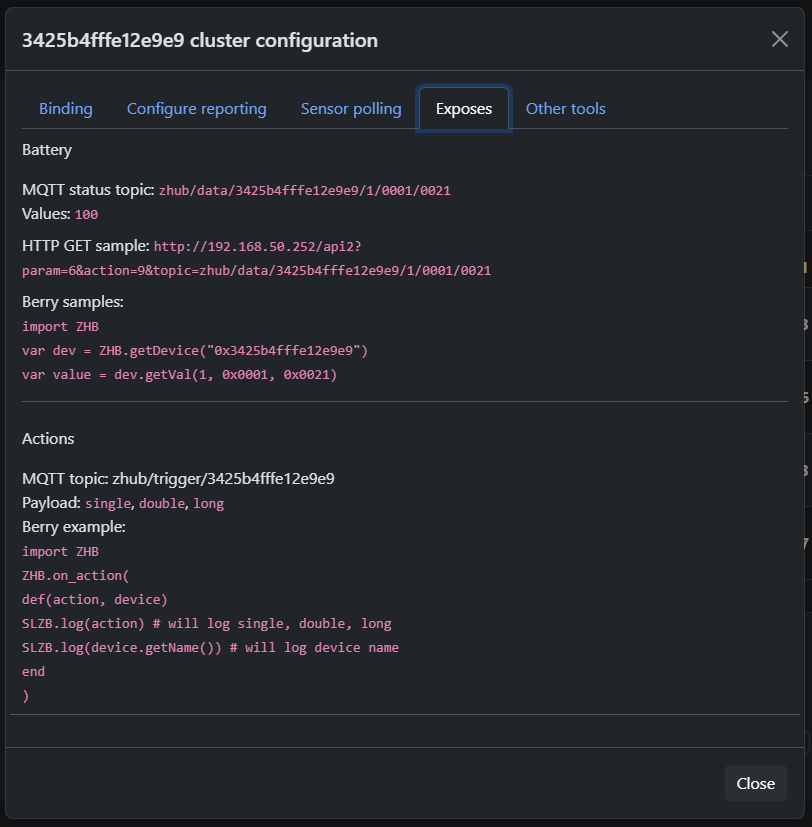Click the SLZB.log(action) code line

pyautogui.click(x=206, y=623)
